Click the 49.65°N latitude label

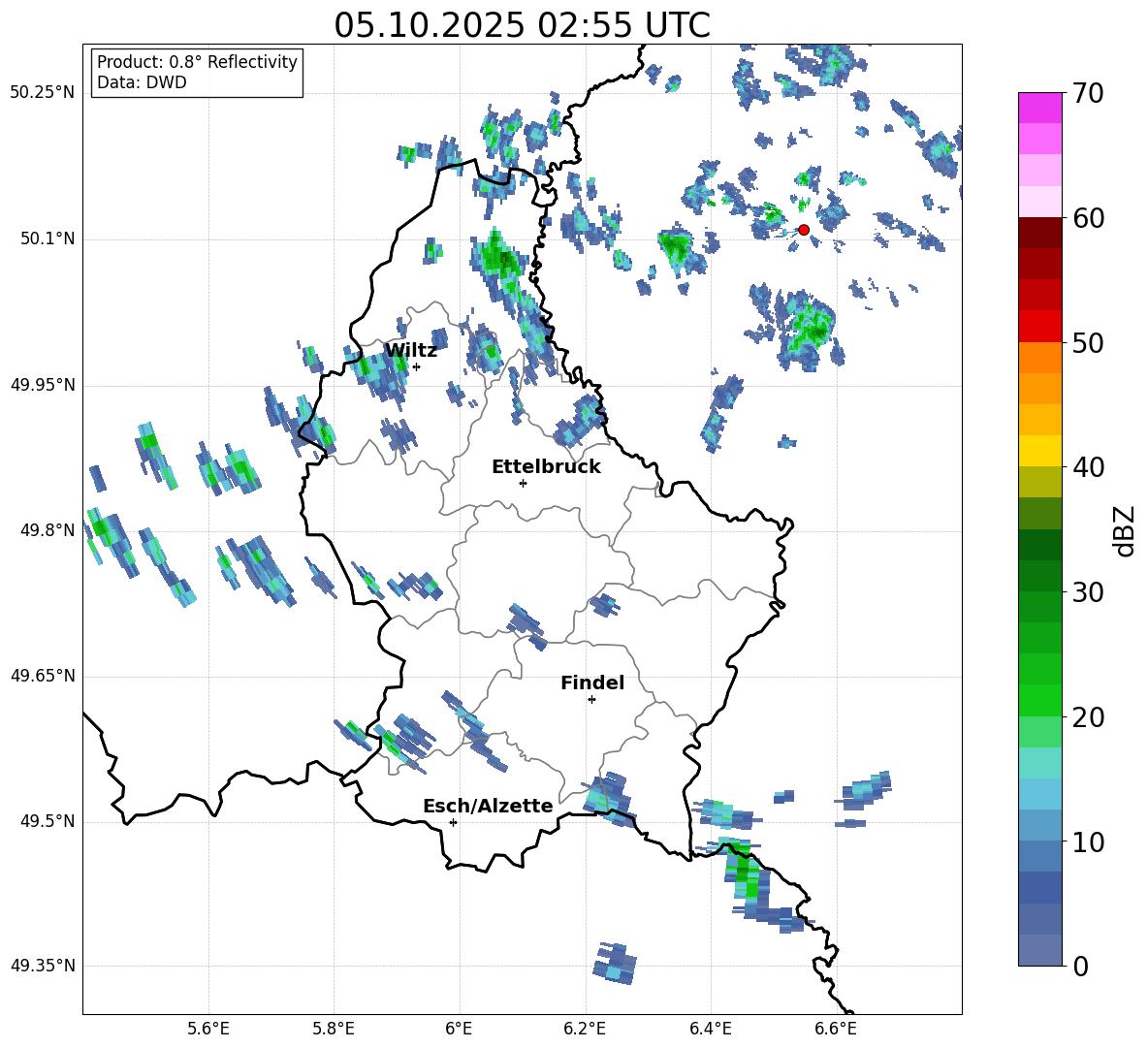(43, 676)
